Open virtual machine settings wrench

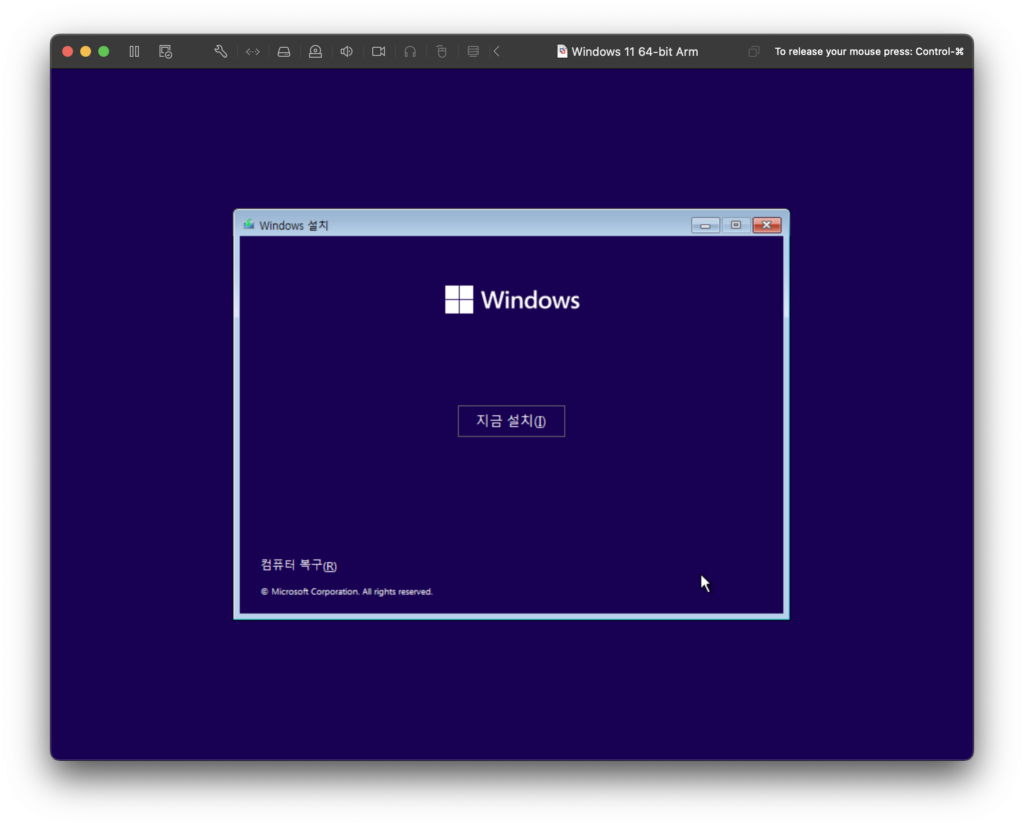click(221, 51)
